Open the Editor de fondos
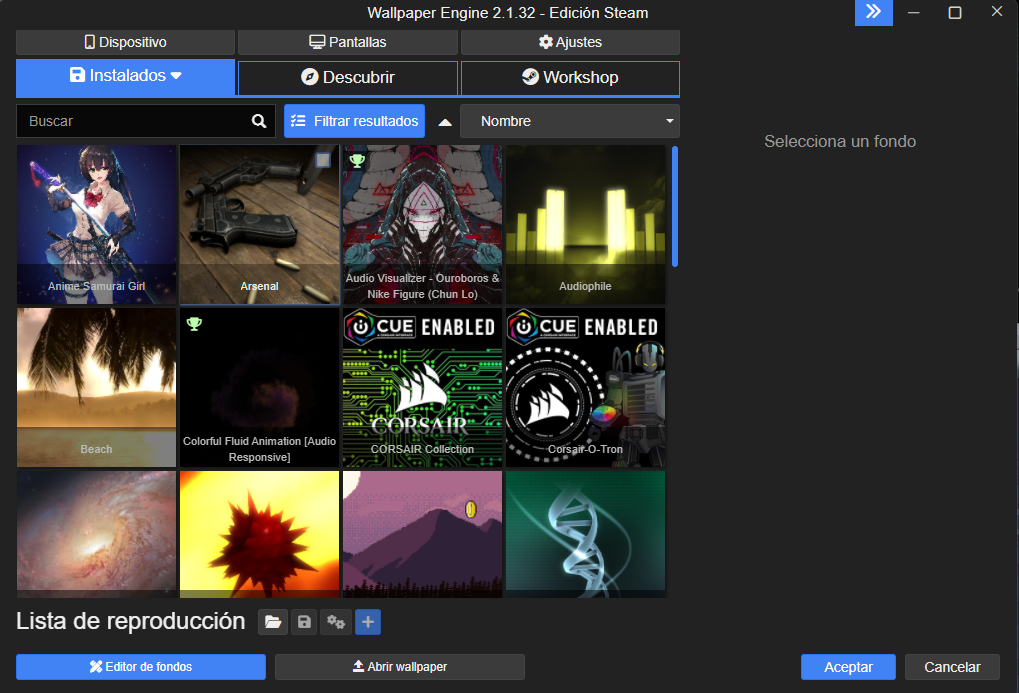This screenshot has width=1019, height=693. point(141,666)
